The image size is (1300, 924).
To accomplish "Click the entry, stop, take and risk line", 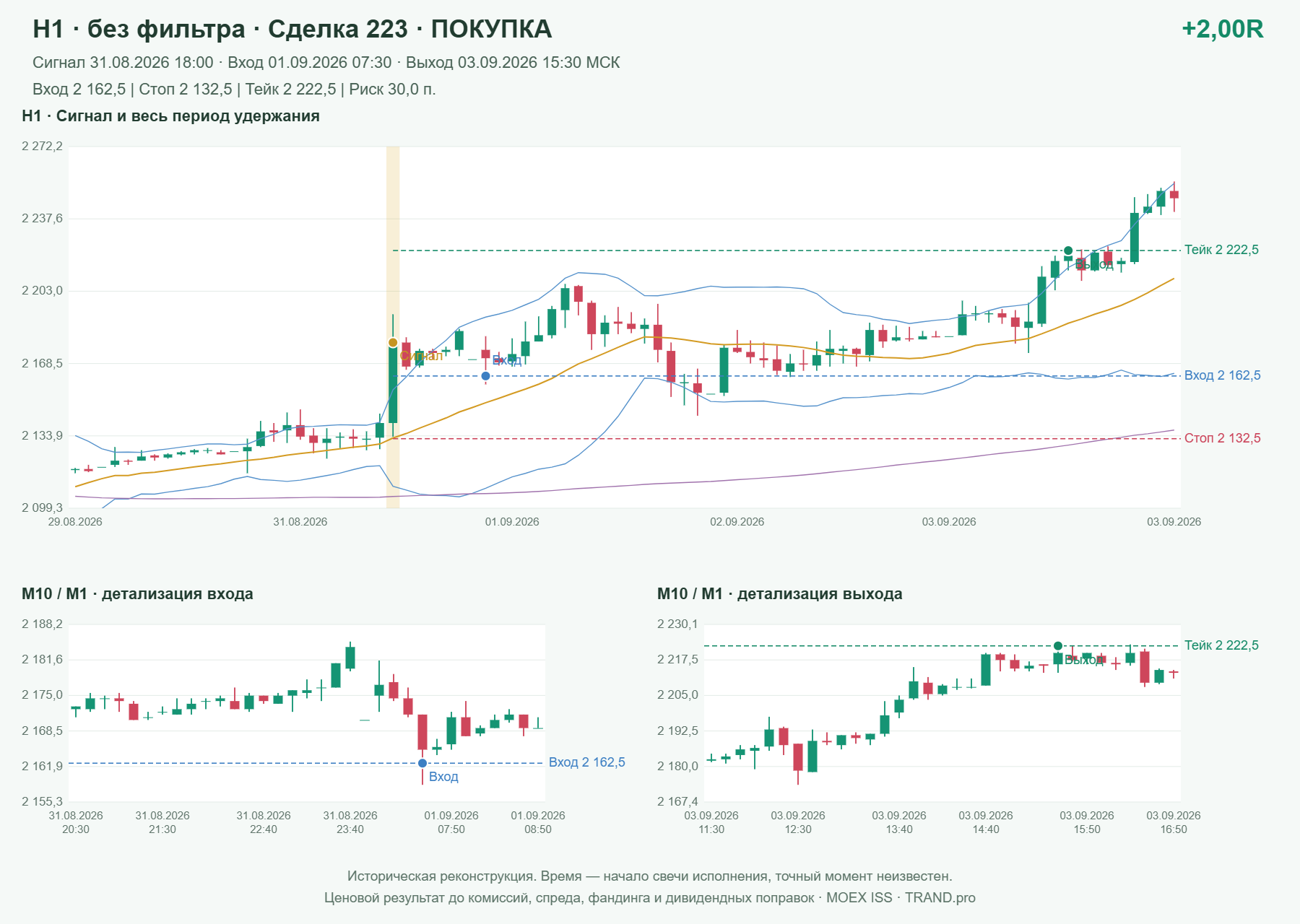I will [234, 90].
